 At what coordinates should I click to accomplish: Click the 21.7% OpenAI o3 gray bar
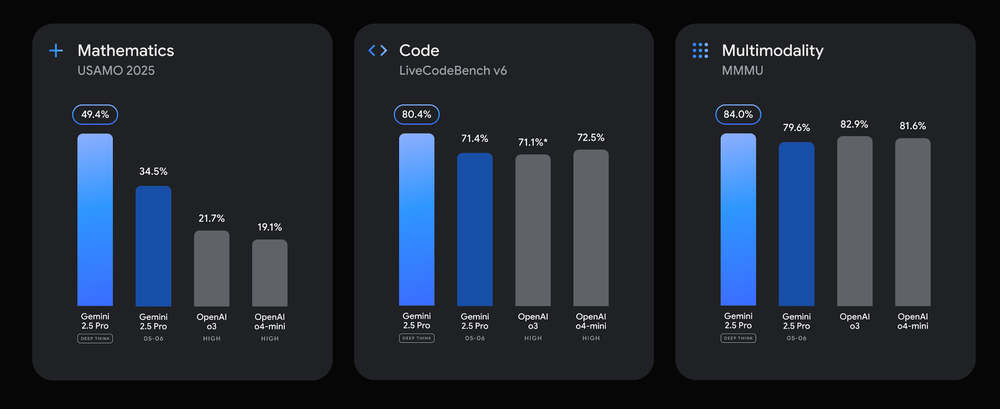coord(212,268)
